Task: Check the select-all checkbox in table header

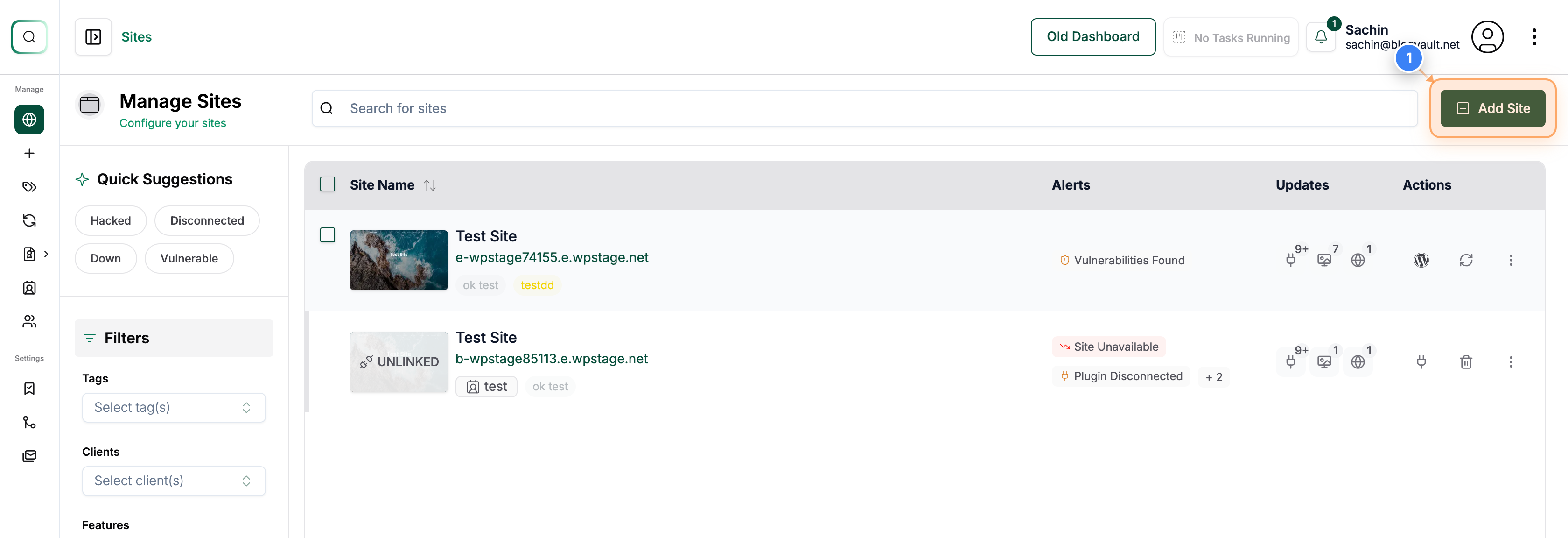Action: tap(328, 184)
